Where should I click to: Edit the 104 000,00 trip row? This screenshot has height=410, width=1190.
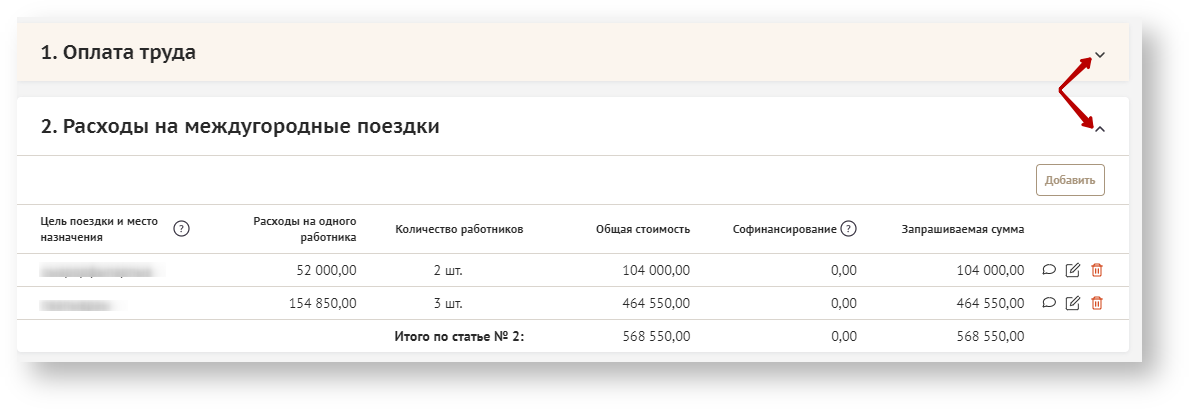pyautogui.click(x=1073, y=270)
